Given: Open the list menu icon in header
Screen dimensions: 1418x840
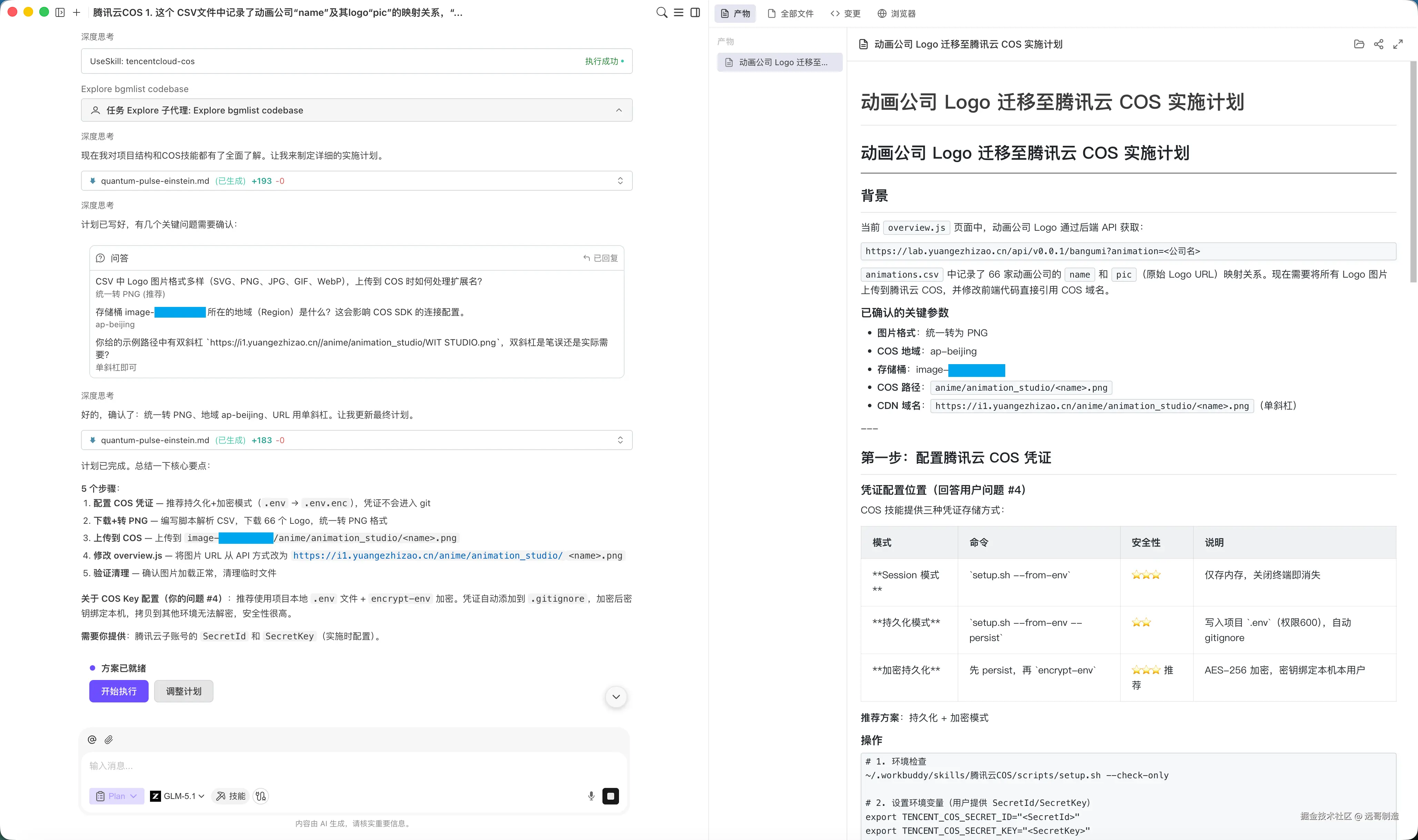Looking at the screenshot, I should [x=678, y=12].
